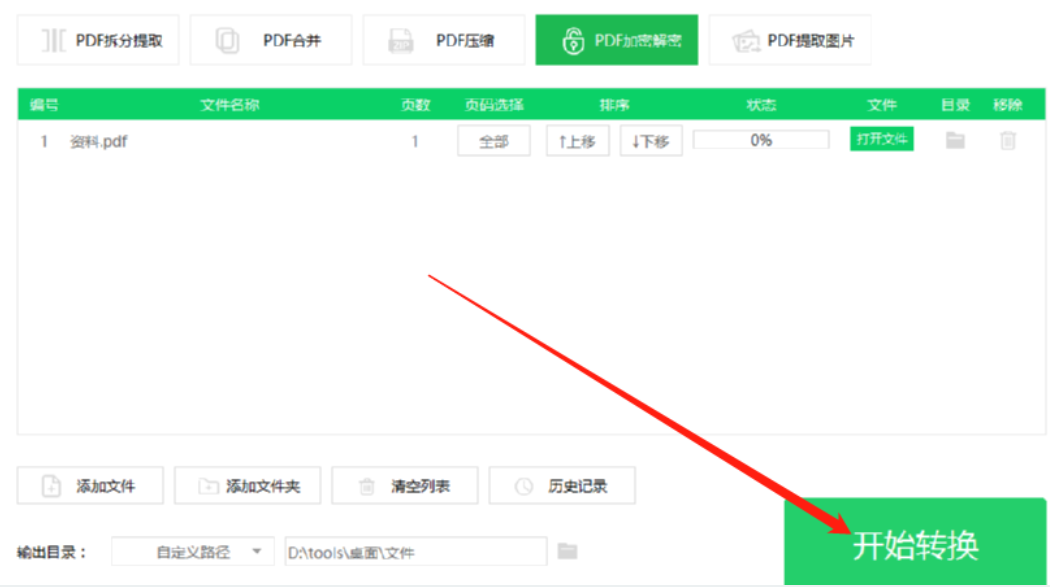The width and height of the screenshot is (1050, 587).
Task: Click the 页数 column header
Action: pos(415,104)
